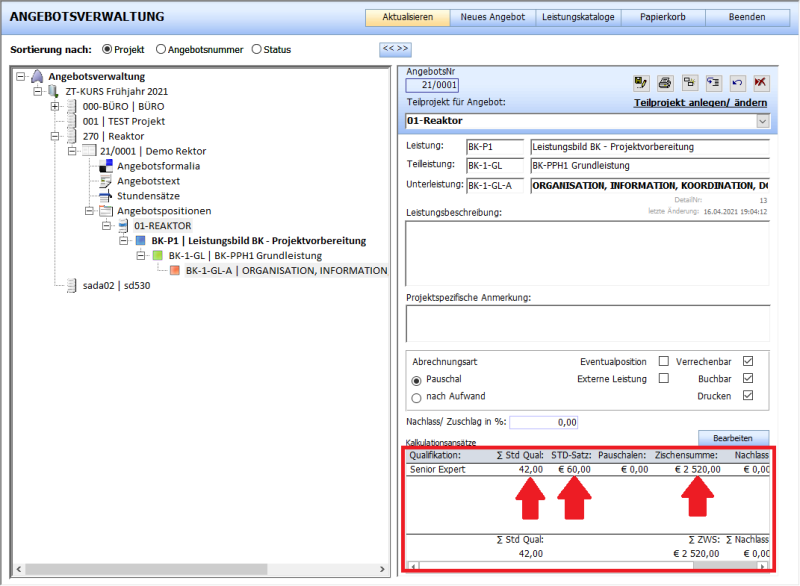The width and height of the screenshot is (800, 586).
Task: Click the Nachlass/Zuschlag percent field
Action: coord(543,422)
